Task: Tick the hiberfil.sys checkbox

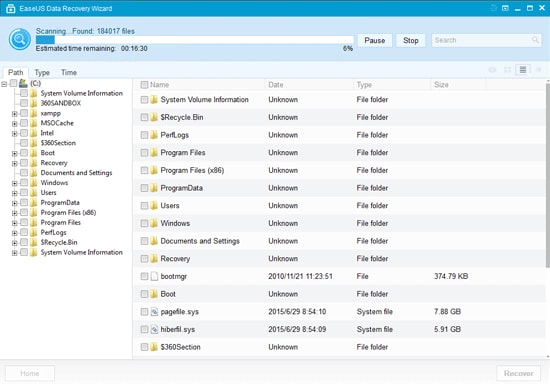Action: (144, 329)
